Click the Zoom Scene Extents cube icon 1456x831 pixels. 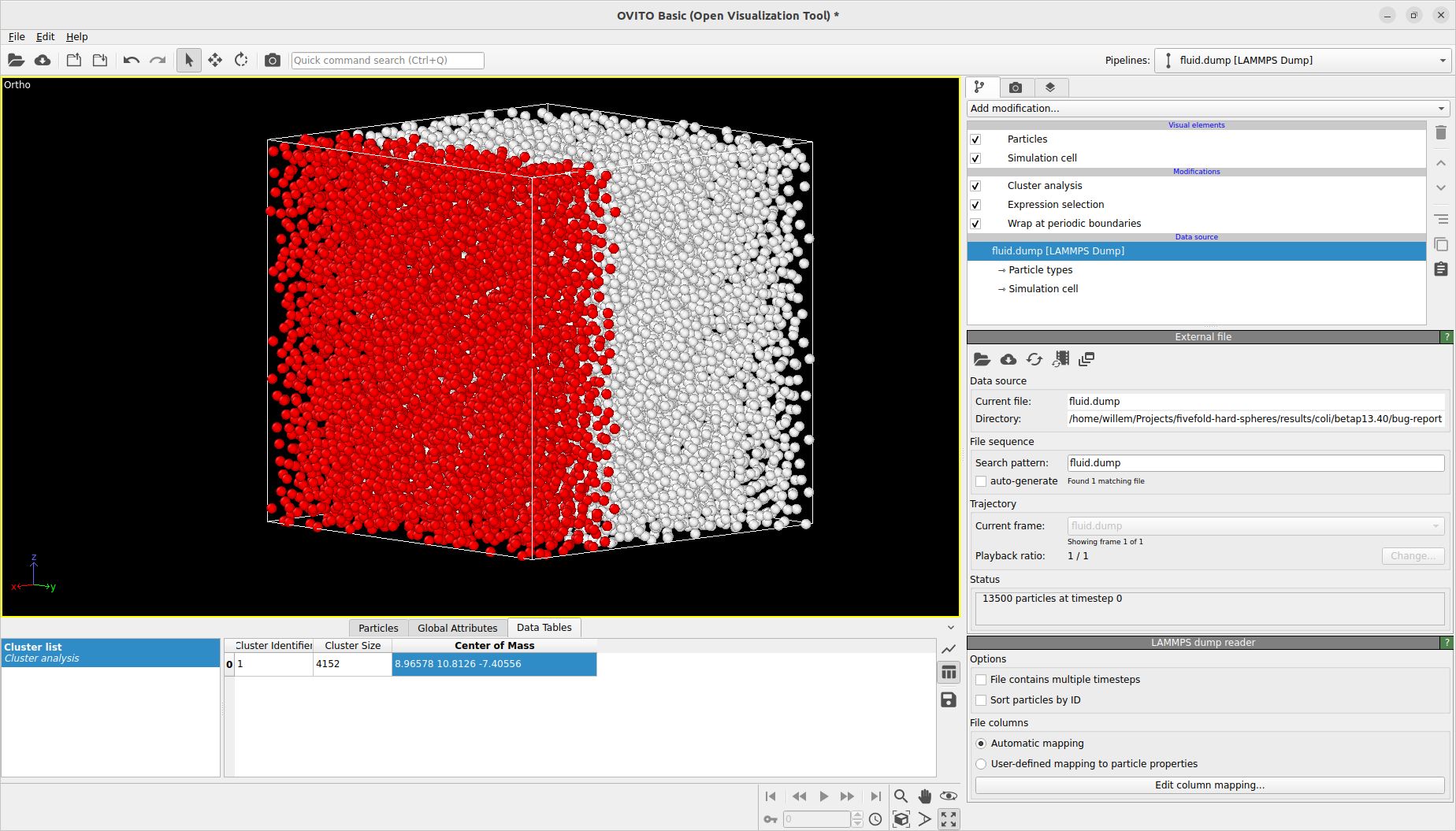pos(901,819)
